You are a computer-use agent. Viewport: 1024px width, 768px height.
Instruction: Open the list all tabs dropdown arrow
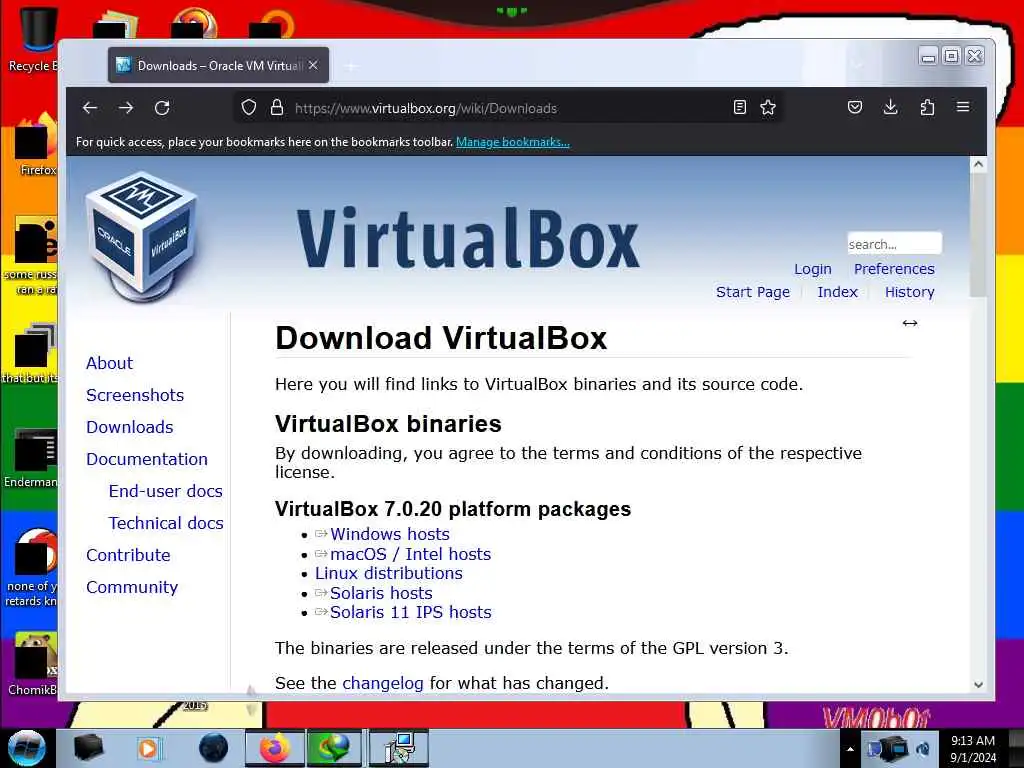pos(857,65)
